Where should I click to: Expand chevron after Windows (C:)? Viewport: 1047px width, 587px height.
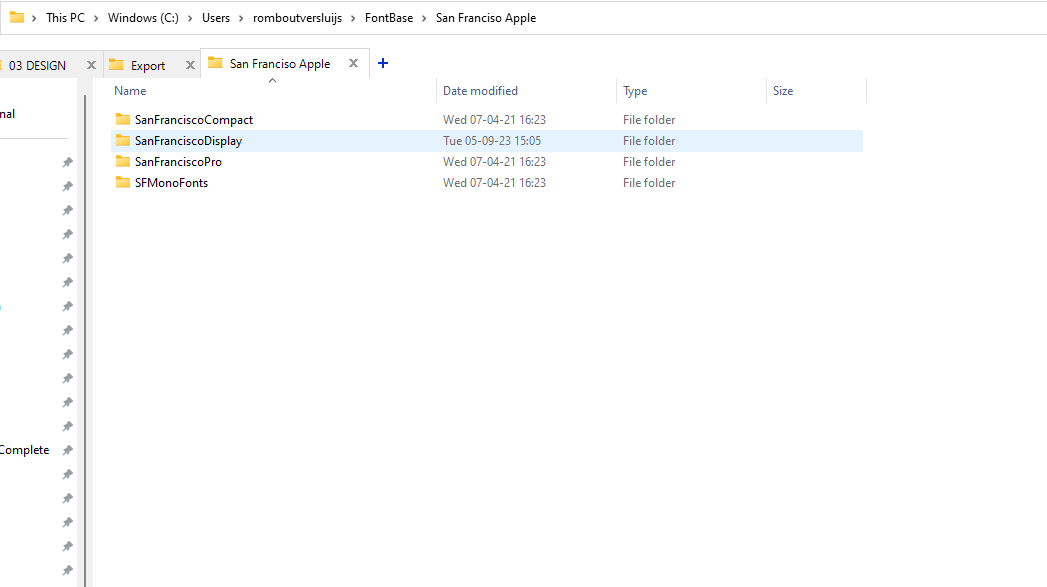[190, 18]
